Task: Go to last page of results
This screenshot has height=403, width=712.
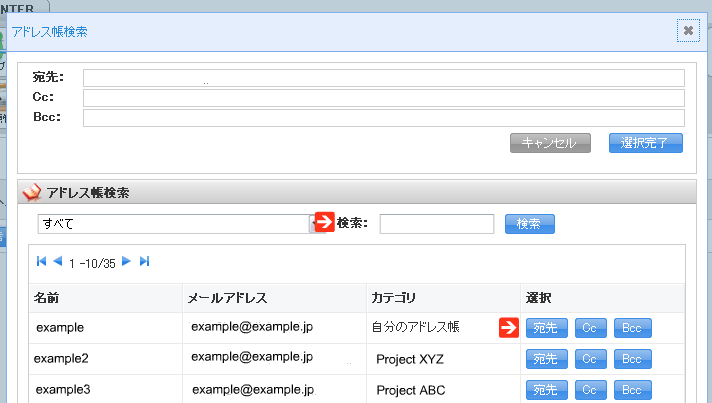Action: coord(144,261)
